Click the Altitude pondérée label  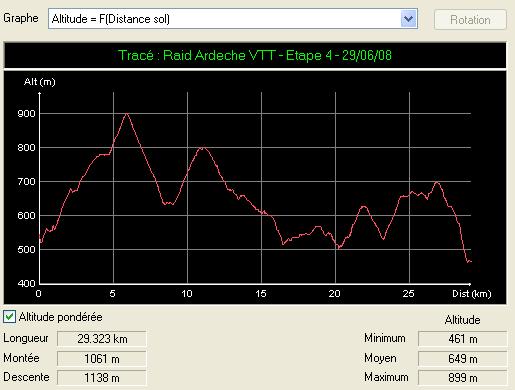click(x=60, y=317)
